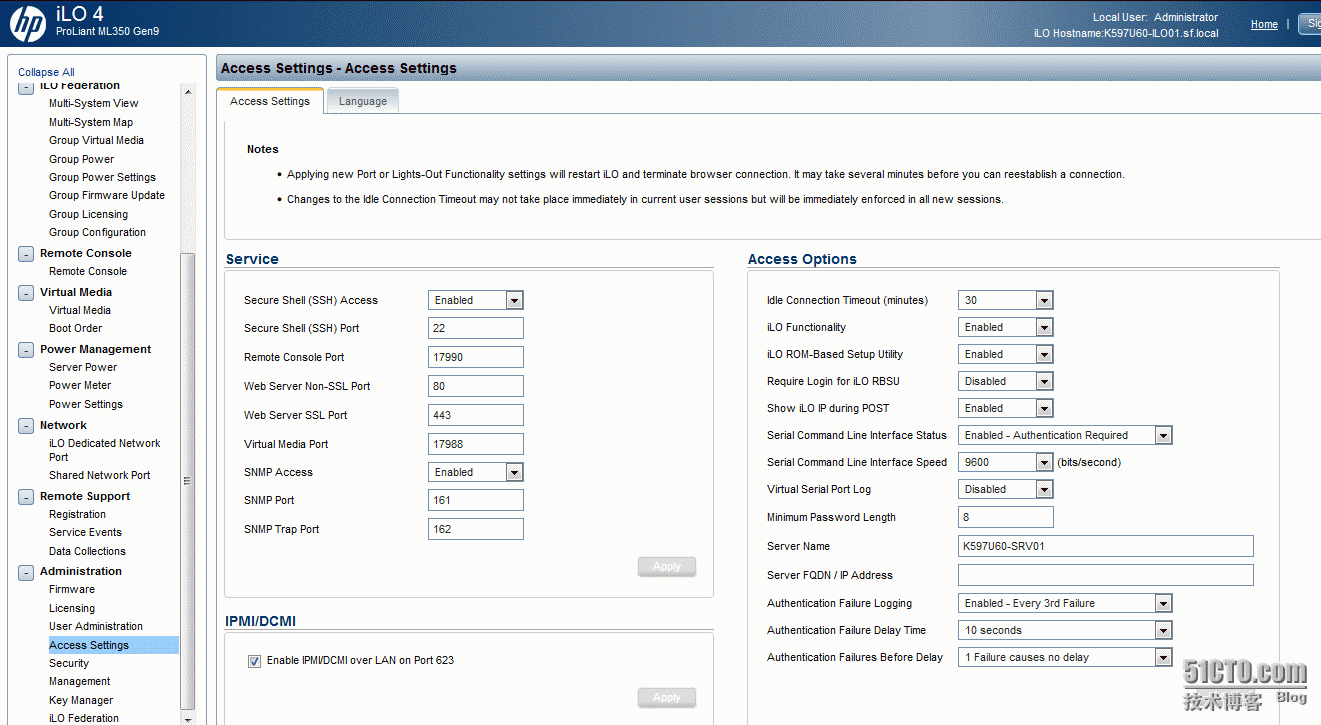Open the Server Power page

coord(83,367)
